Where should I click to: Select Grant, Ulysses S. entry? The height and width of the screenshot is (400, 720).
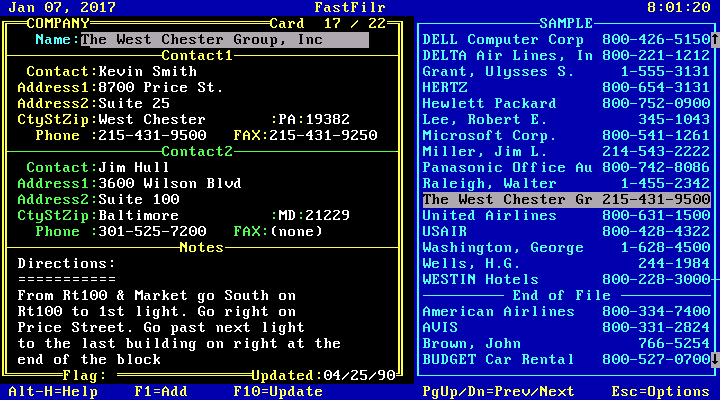(x=566, y=72)
